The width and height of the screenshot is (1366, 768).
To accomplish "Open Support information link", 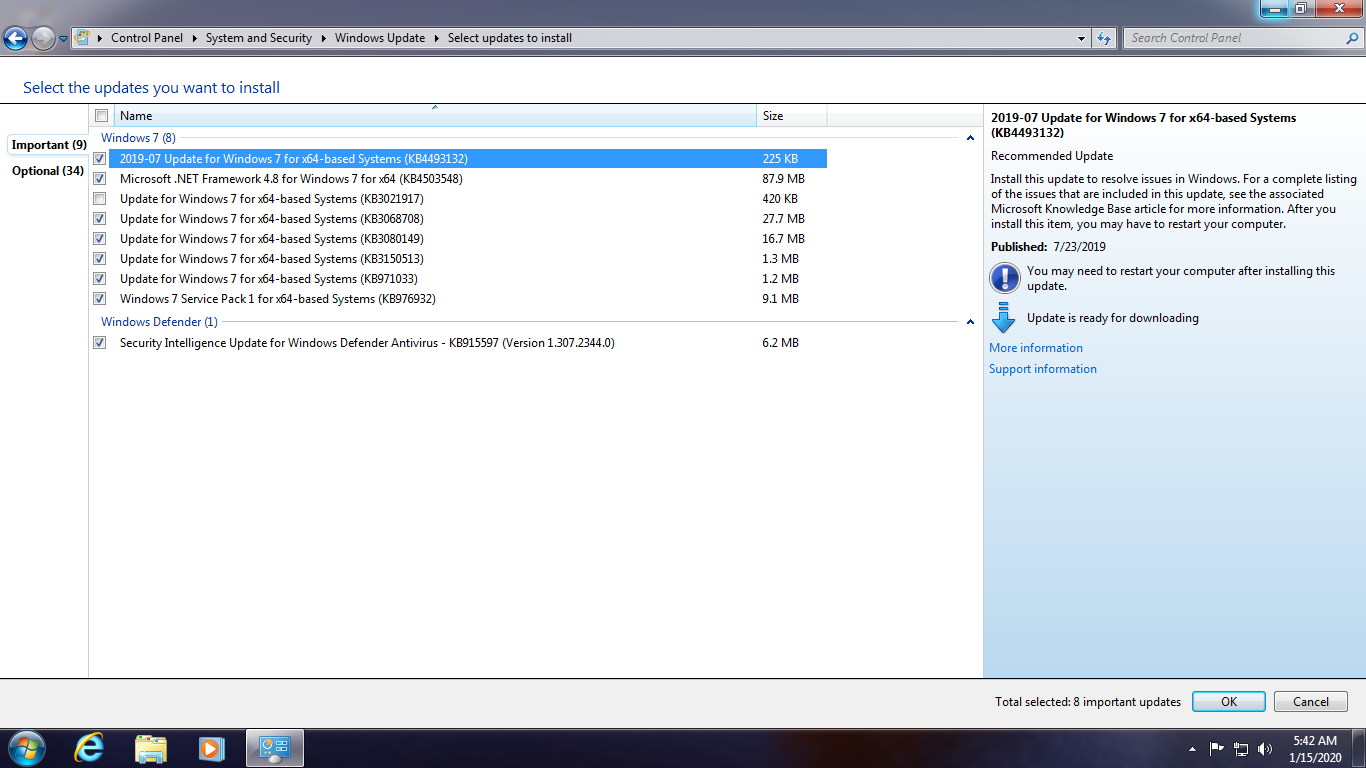I will tap(1043, 369).
